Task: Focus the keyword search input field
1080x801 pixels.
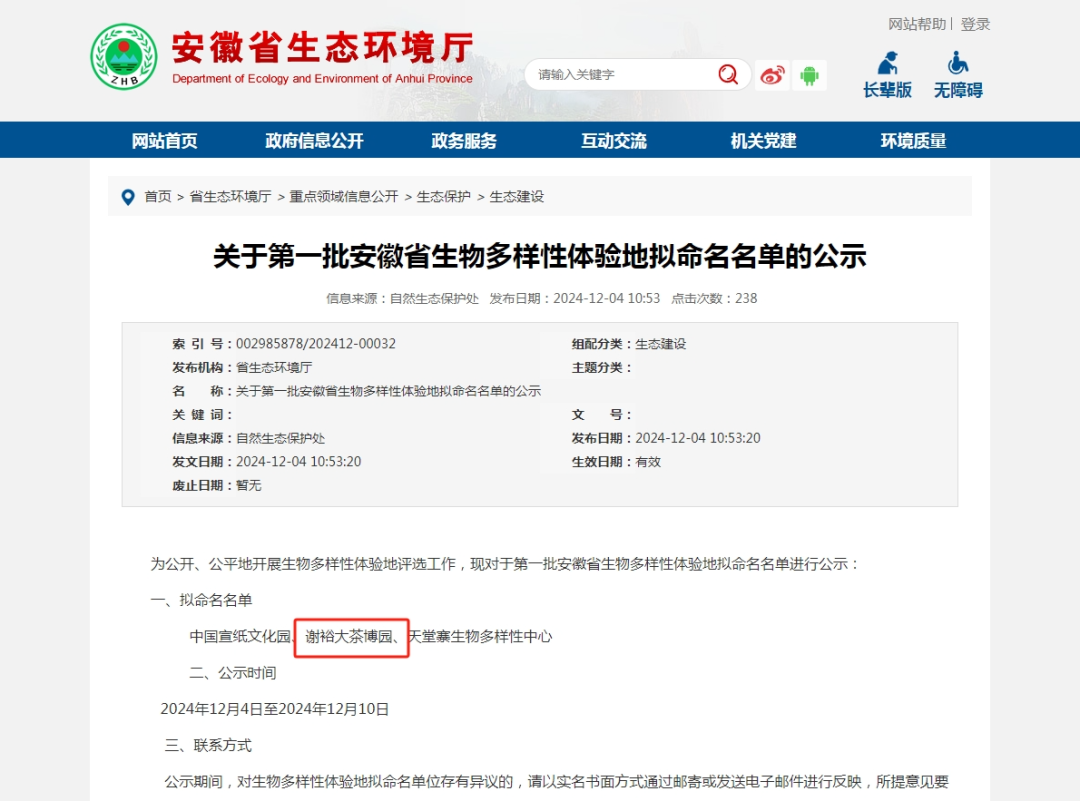Action: coord(620,75)
